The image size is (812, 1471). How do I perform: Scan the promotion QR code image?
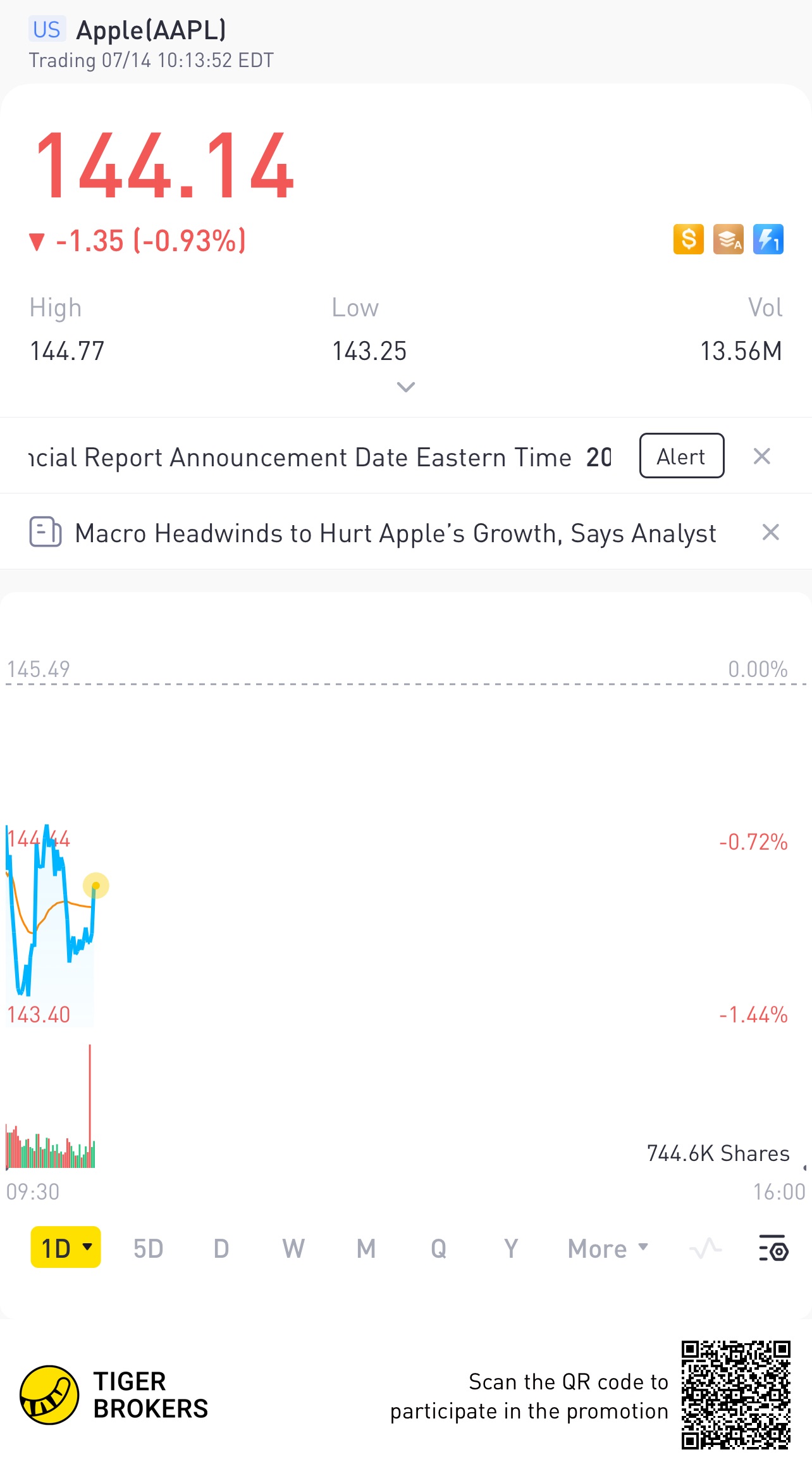735,1394
